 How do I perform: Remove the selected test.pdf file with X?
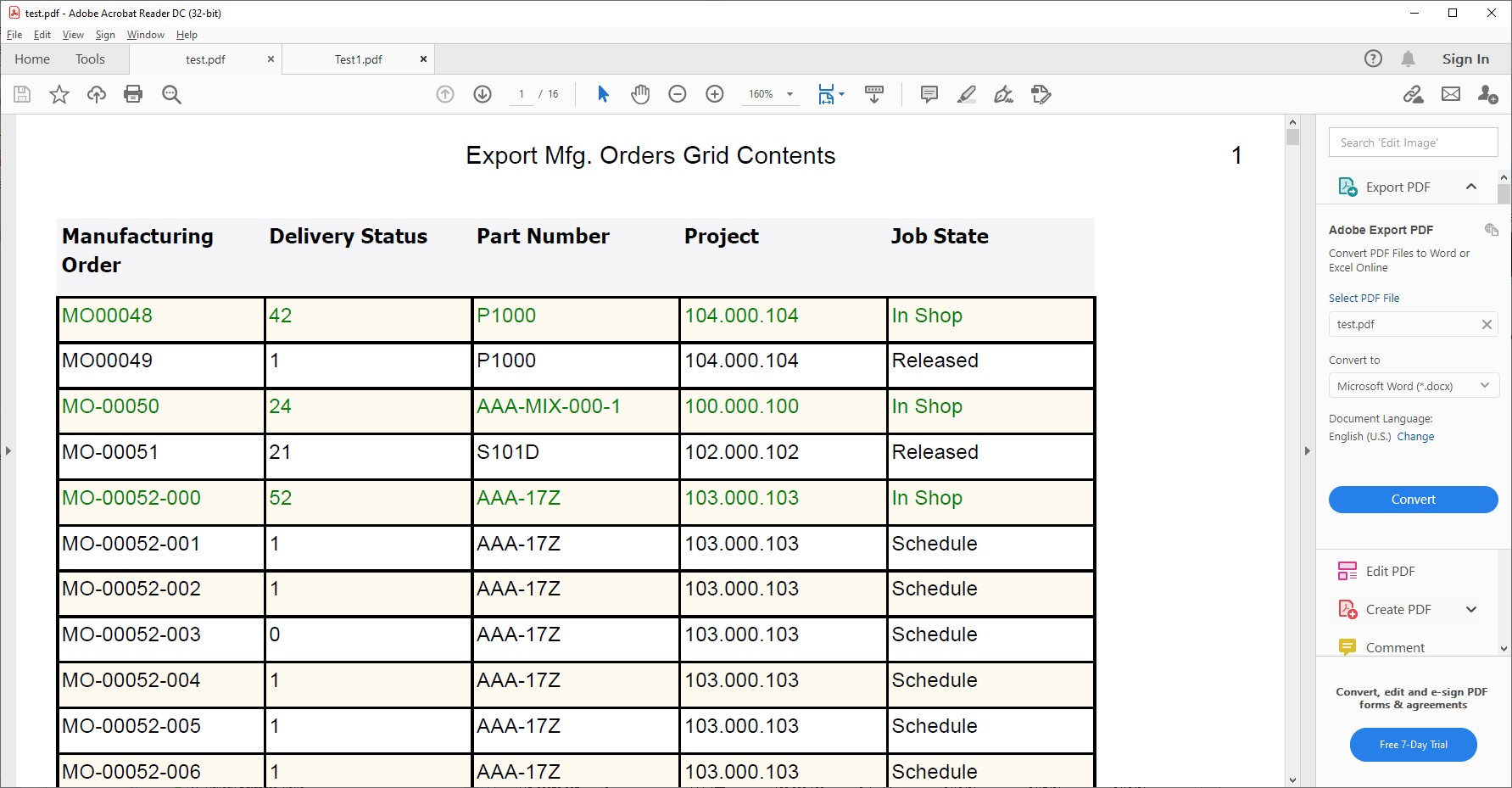tap(1487, 324)
